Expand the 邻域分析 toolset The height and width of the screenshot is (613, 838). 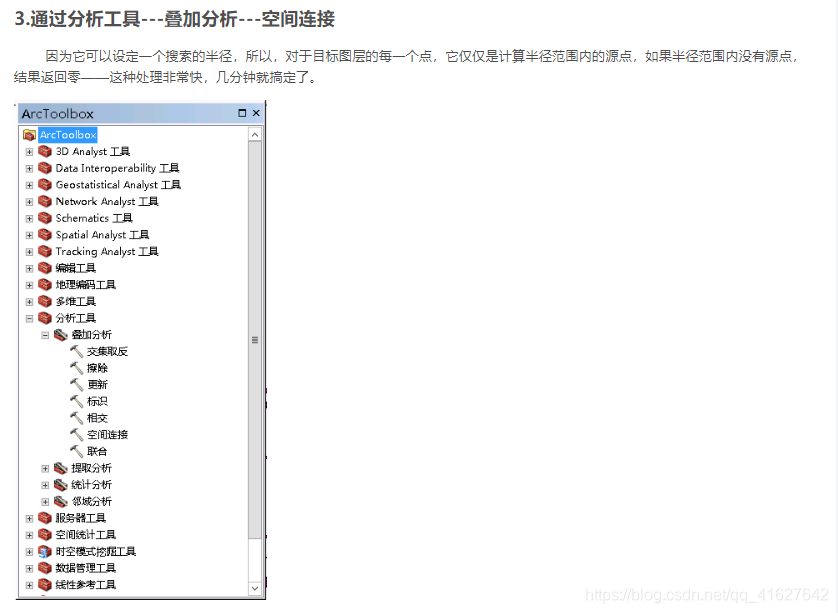[x=45, y=502]
